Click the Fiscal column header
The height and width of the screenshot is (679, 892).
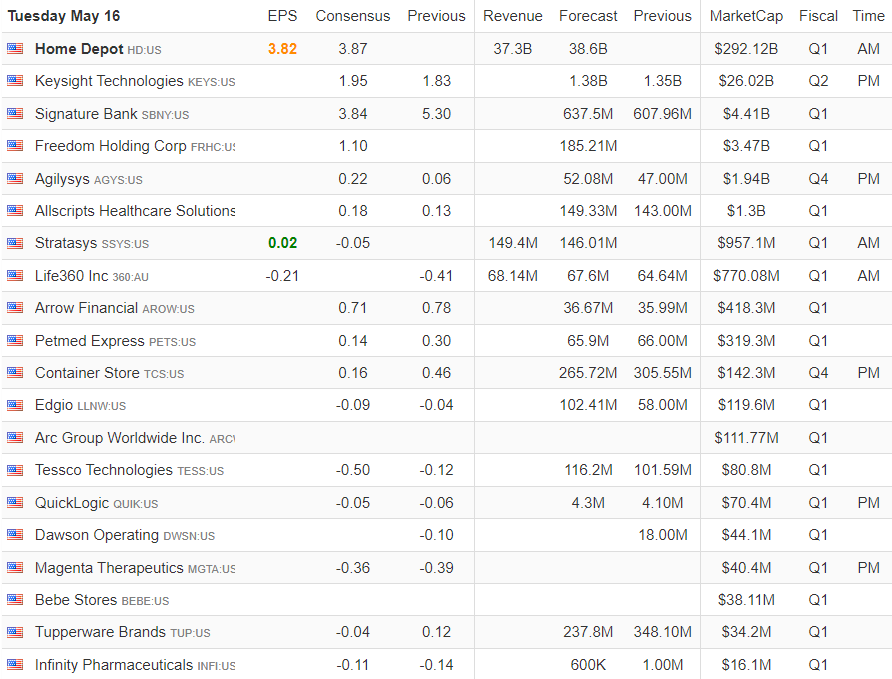(818, 16)
